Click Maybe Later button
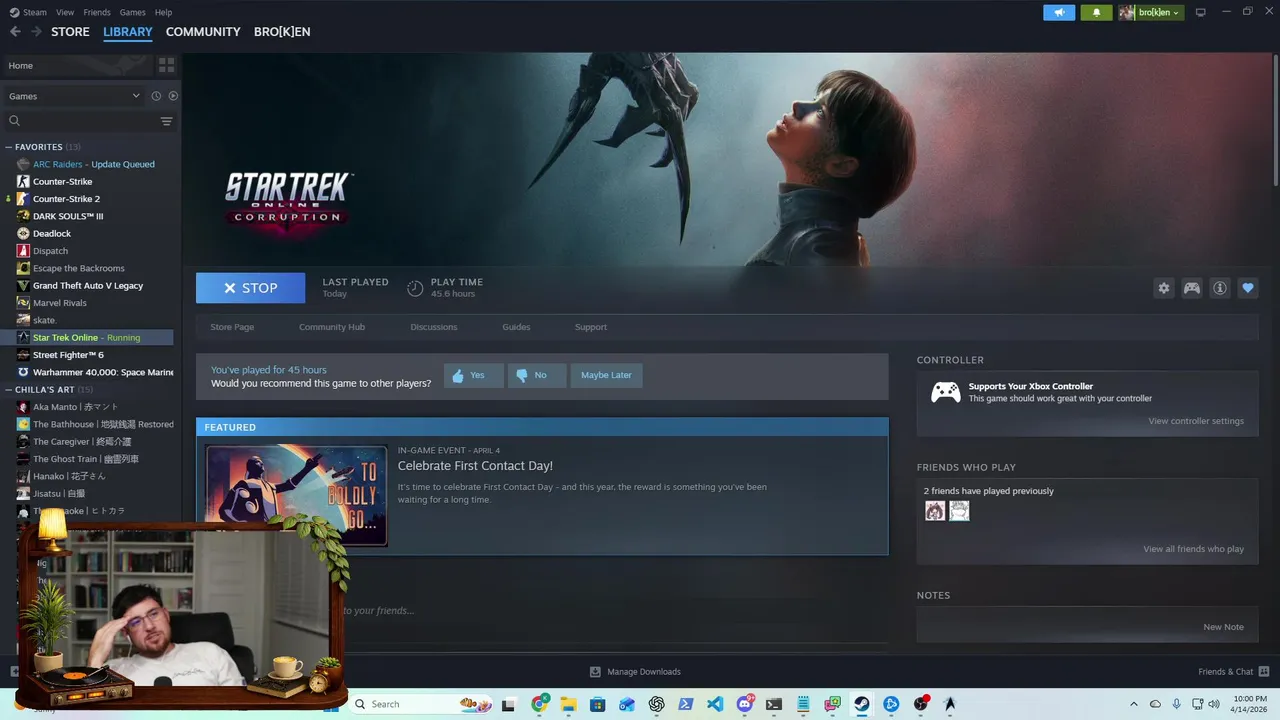 pyautogui.click(x=606, y=375)
